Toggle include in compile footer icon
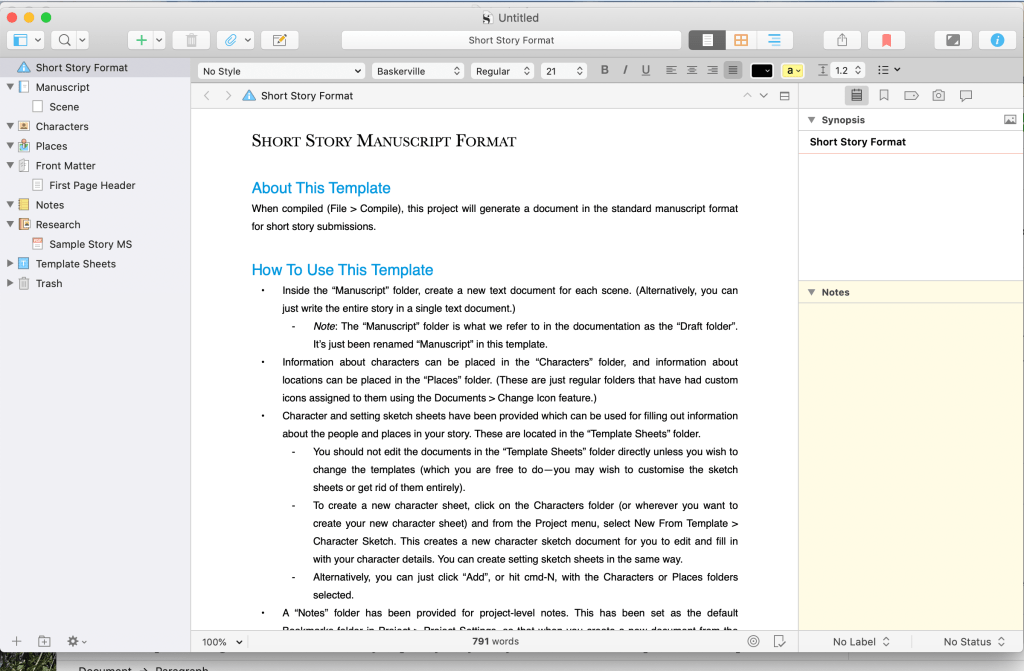Image resolution: width=1024 pixels, height=671 pixels. 779,642
